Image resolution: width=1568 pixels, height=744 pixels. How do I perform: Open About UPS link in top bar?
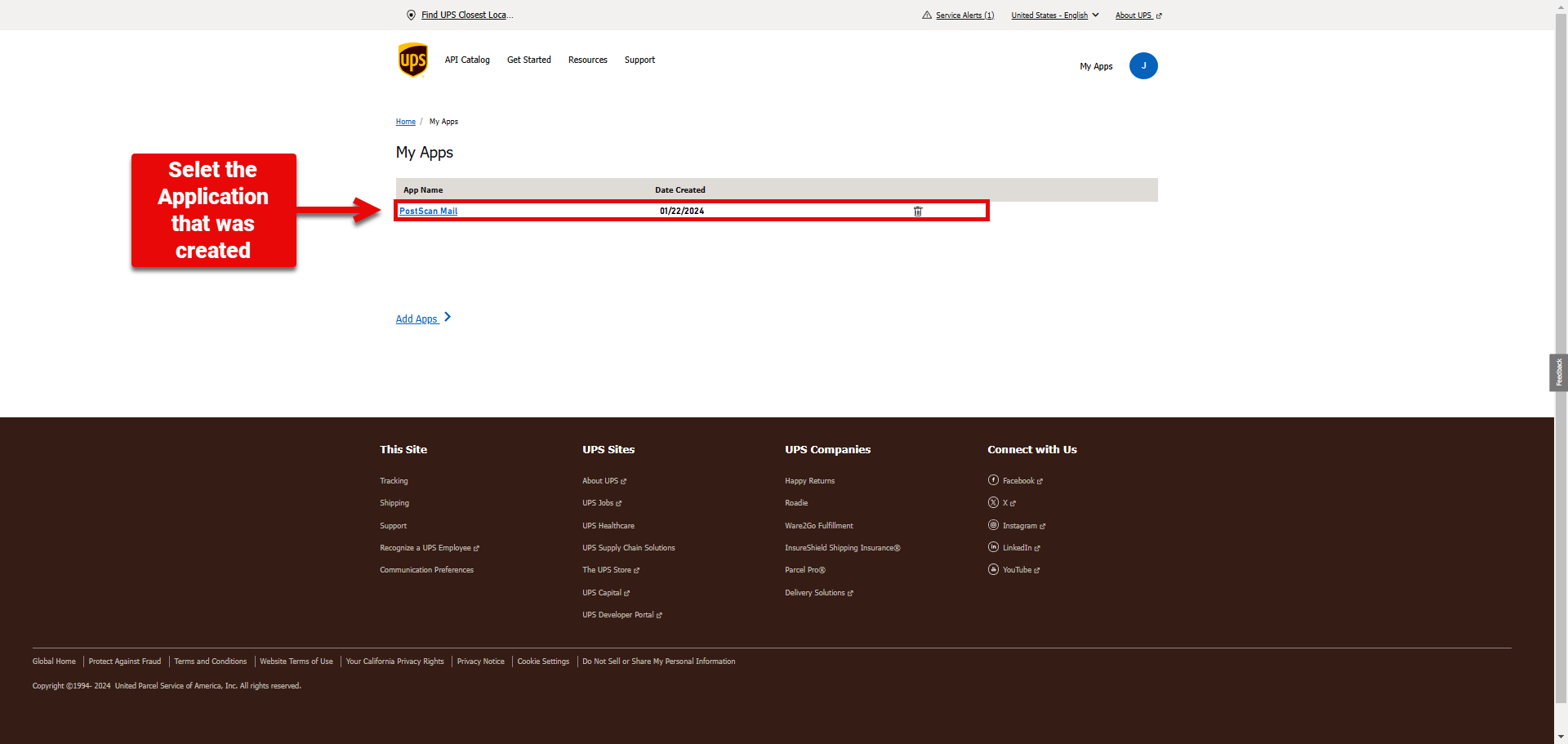1138,15
